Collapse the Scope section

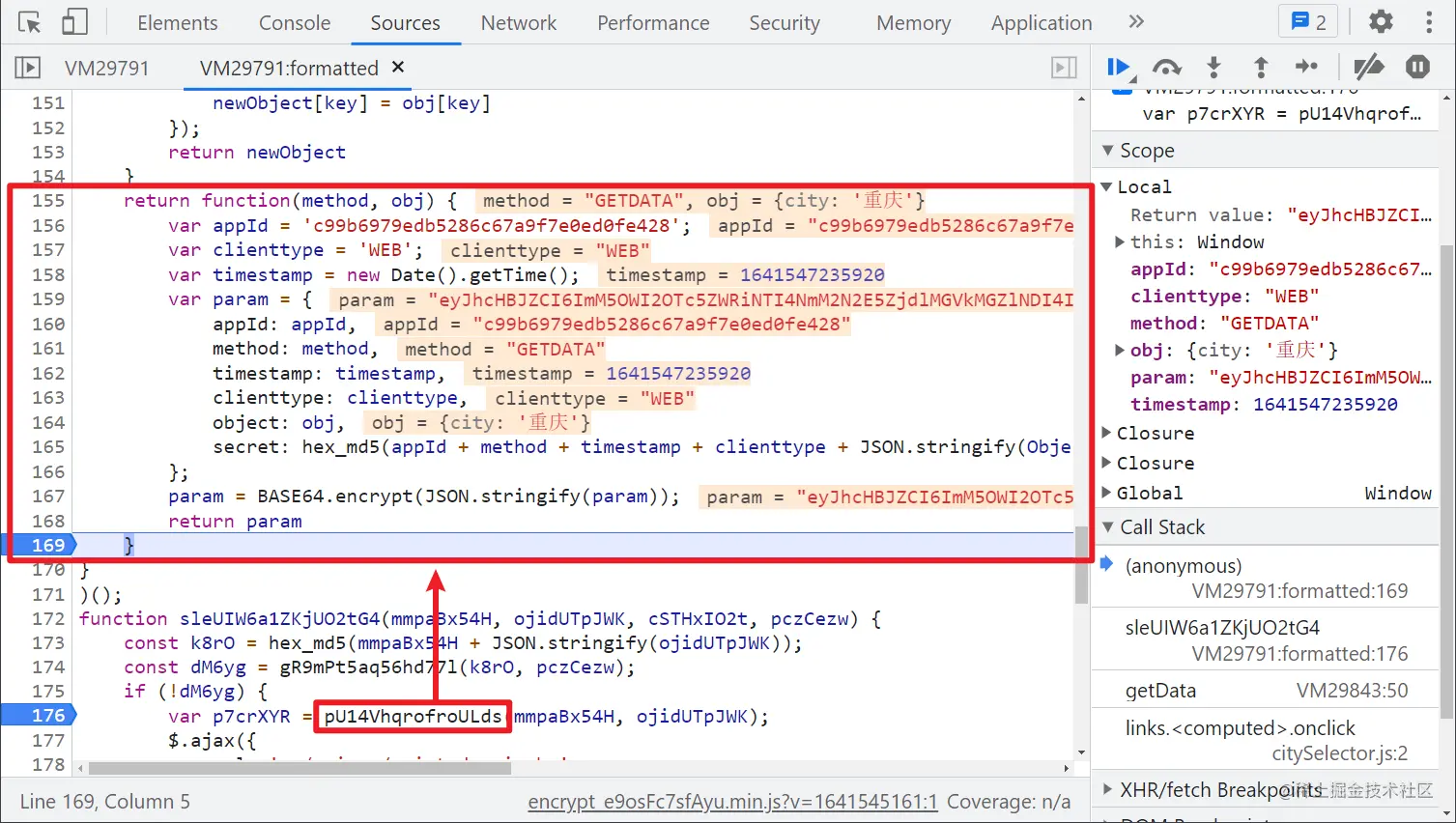click(1108, 151)
